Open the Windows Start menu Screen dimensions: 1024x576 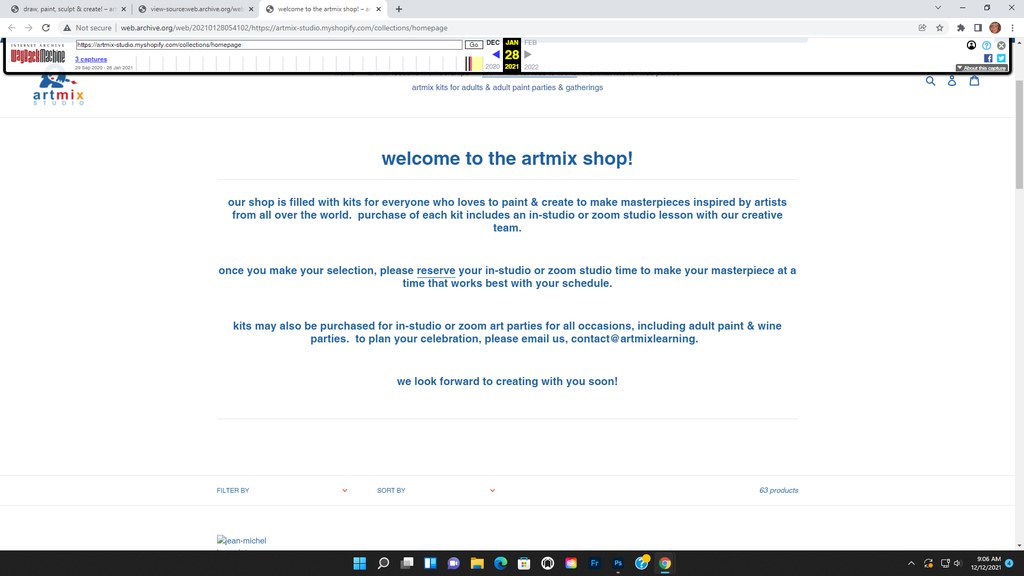(x=359, y=563)
